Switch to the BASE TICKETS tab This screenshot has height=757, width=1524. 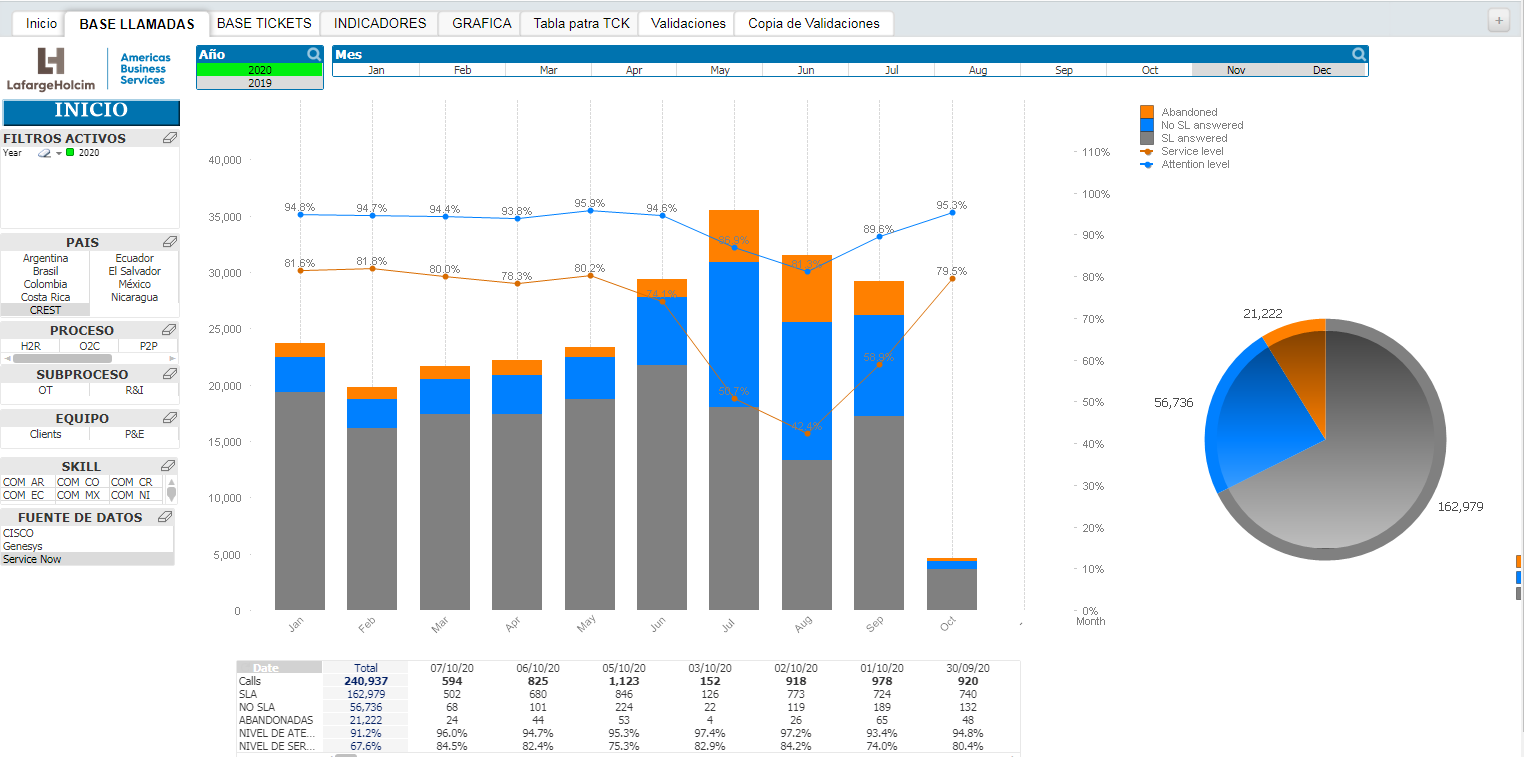(264, 23)
